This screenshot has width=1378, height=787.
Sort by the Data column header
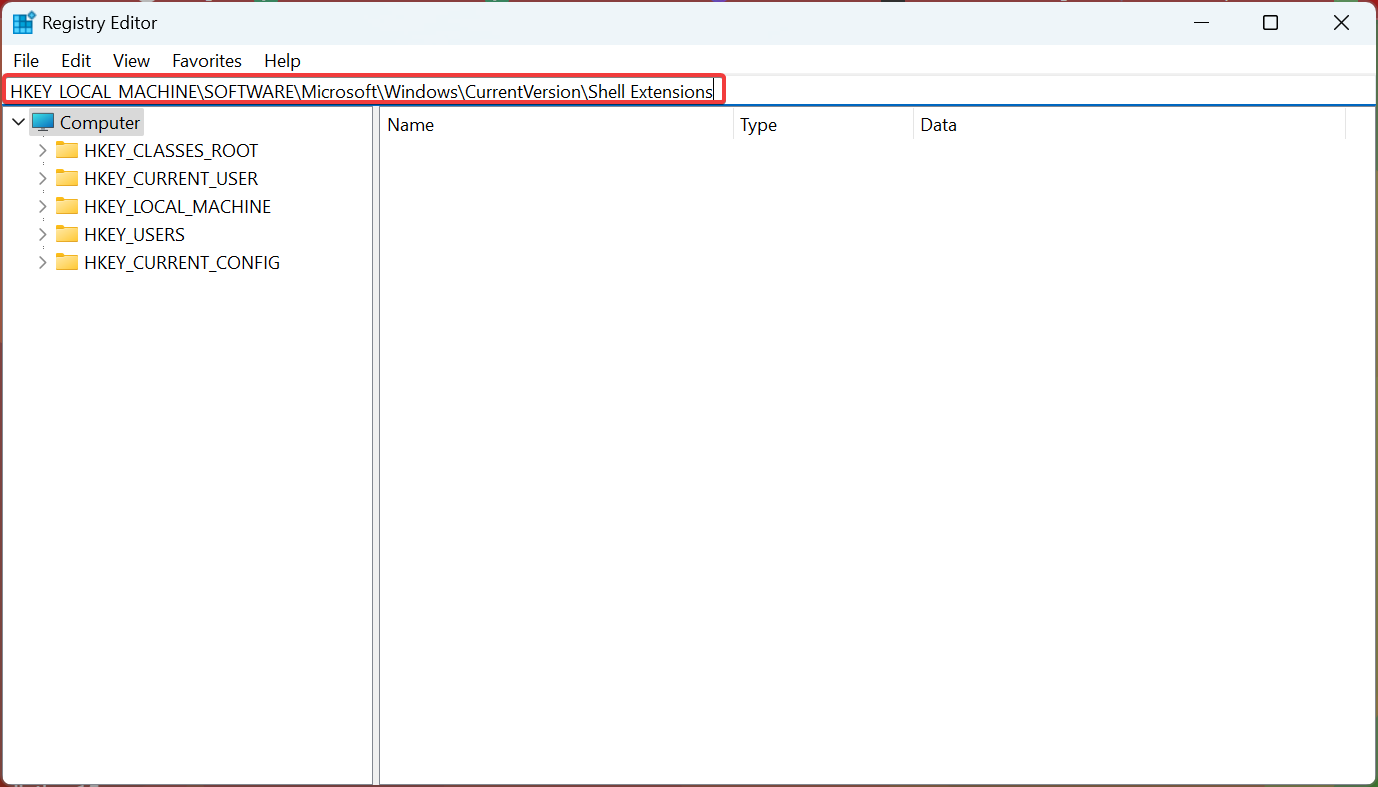(x=1129, y=125)
